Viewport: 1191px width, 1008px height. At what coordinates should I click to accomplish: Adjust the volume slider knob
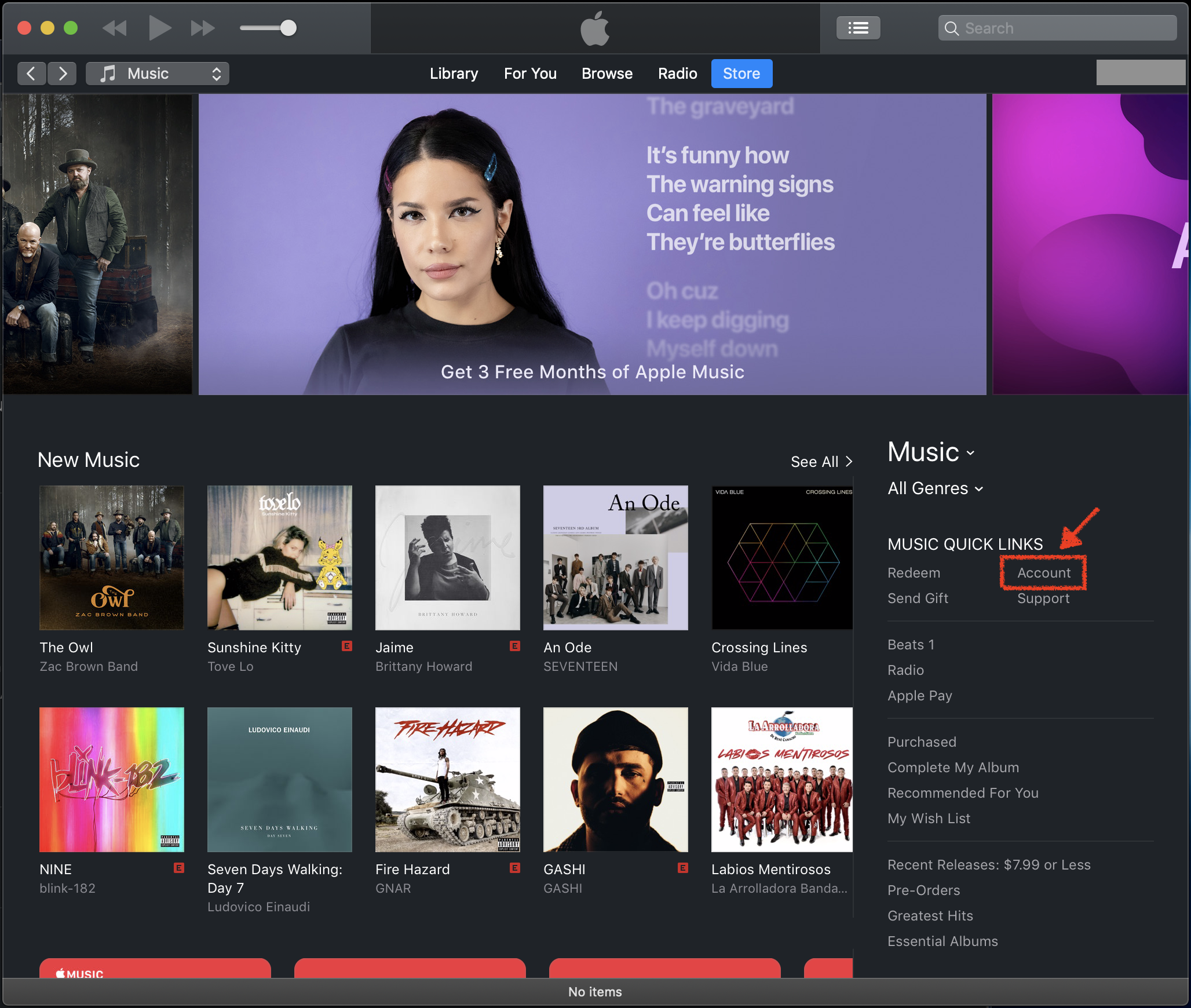(288, 28)
